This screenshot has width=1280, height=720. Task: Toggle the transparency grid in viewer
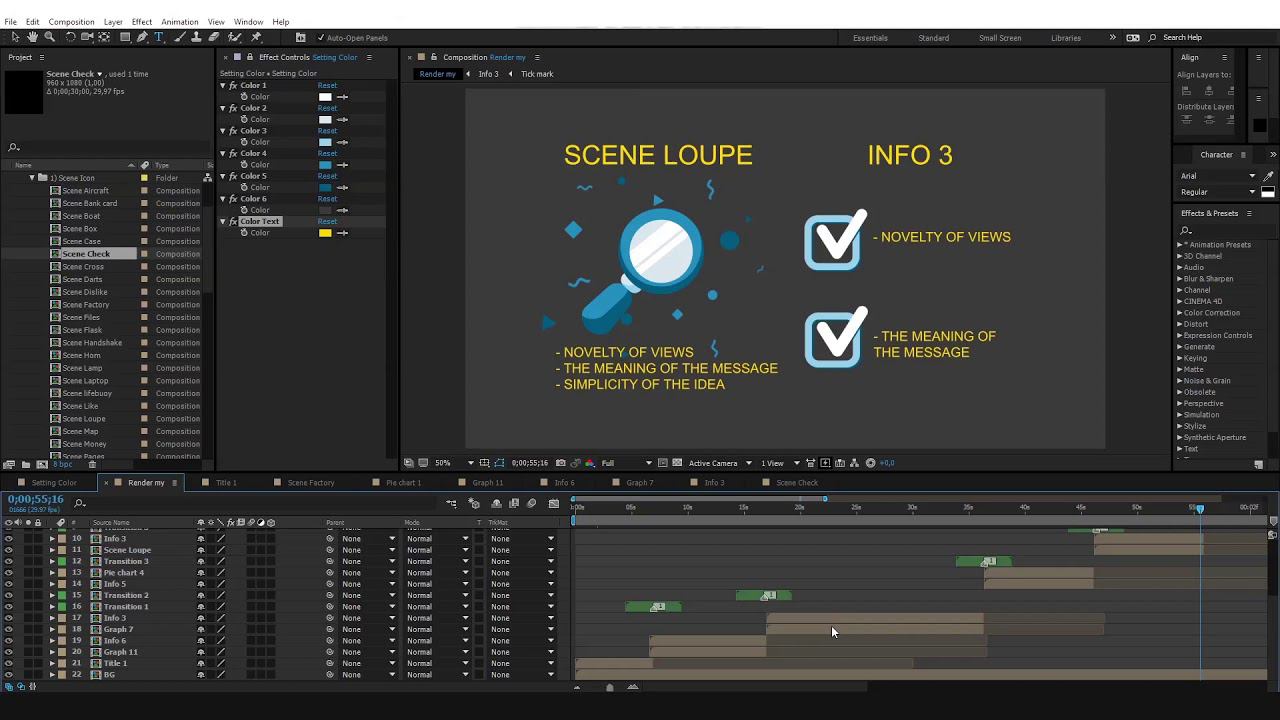pos(677,463)
